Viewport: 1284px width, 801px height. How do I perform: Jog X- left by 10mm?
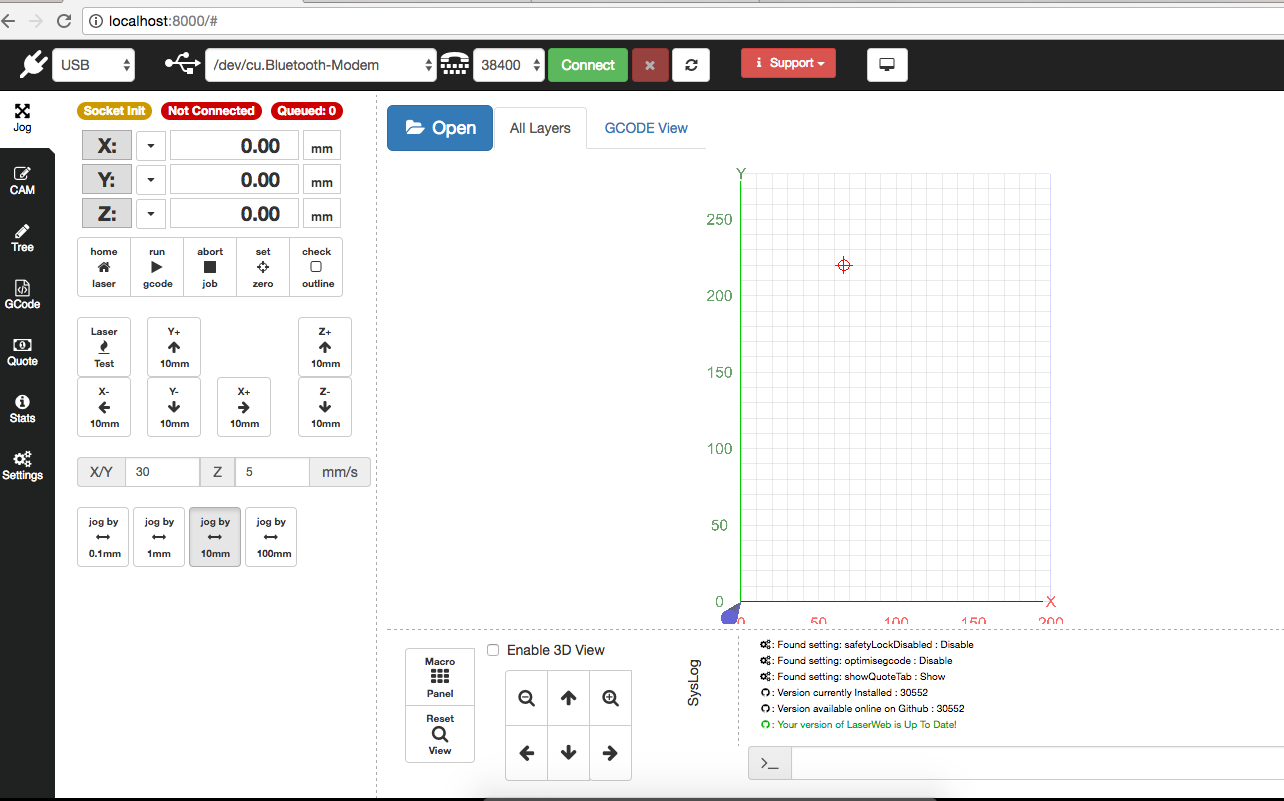[x=104, y=407]
